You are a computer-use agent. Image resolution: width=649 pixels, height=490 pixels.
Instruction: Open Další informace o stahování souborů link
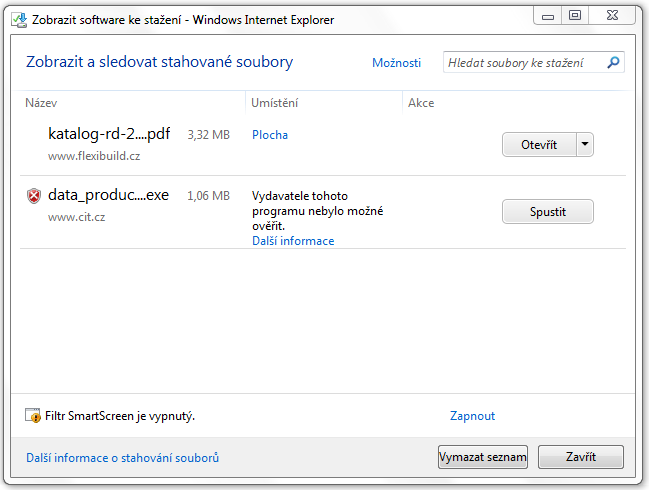123,458
